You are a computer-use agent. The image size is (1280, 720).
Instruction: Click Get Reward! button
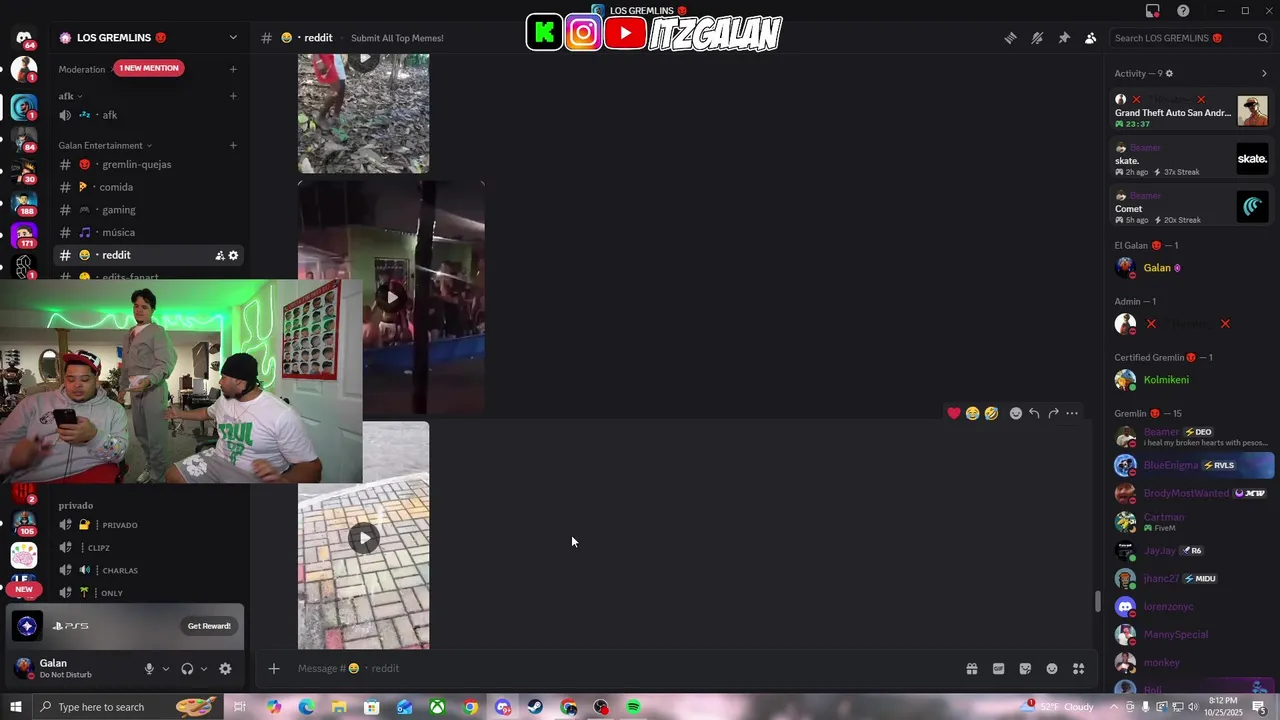tap(209, 626)
